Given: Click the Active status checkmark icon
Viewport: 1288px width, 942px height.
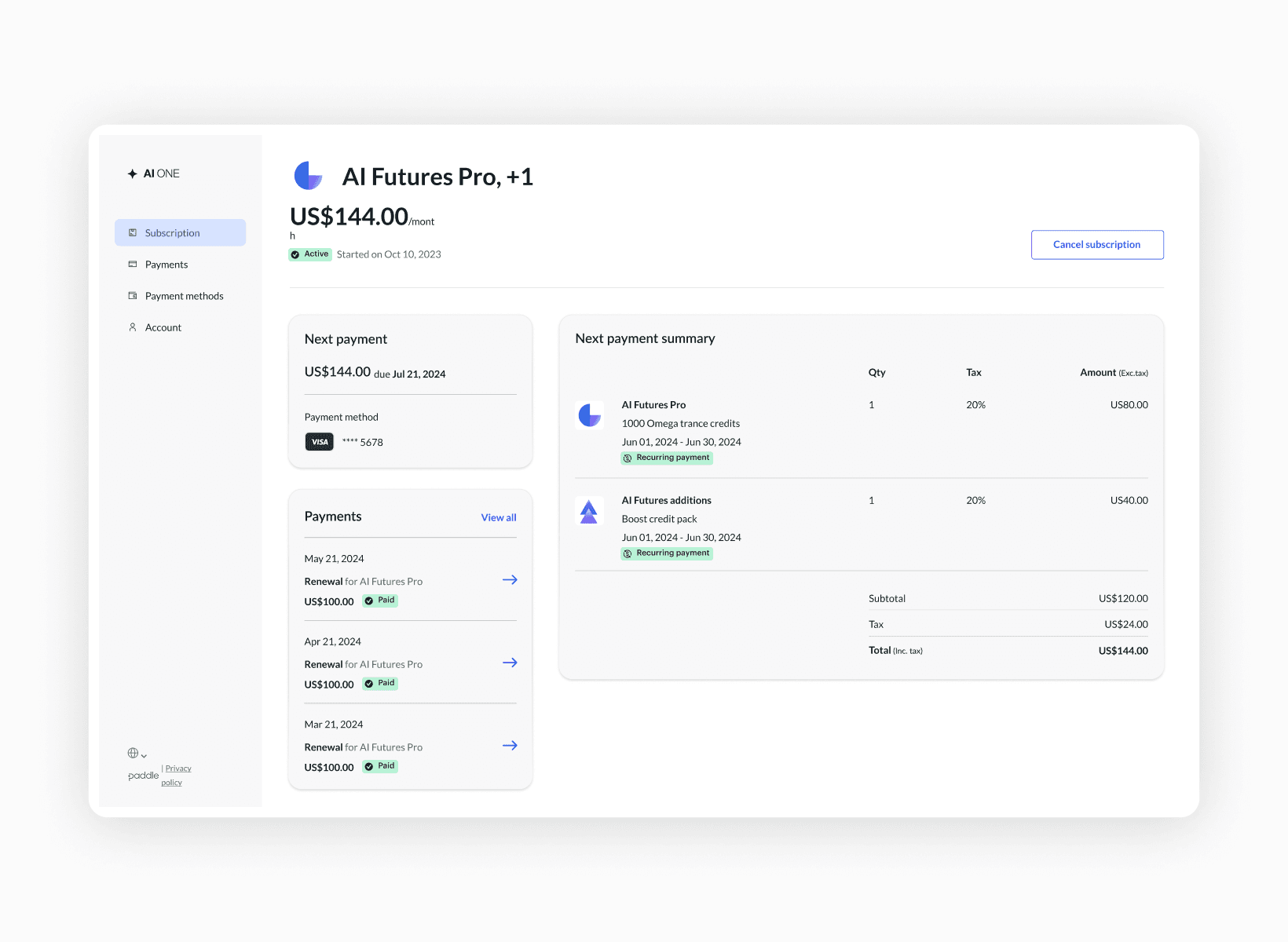Looking at the screenshot, I should coord(295,254).
